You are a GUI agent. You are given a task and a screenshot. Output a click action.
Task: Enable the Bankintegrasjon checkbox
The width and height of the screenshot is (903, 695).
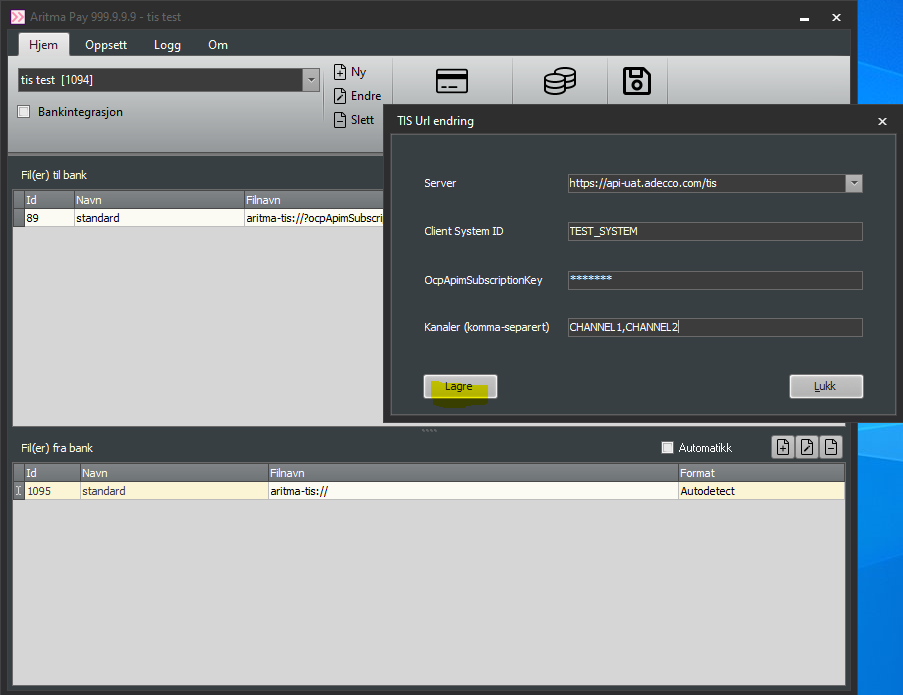coord(24,112)
